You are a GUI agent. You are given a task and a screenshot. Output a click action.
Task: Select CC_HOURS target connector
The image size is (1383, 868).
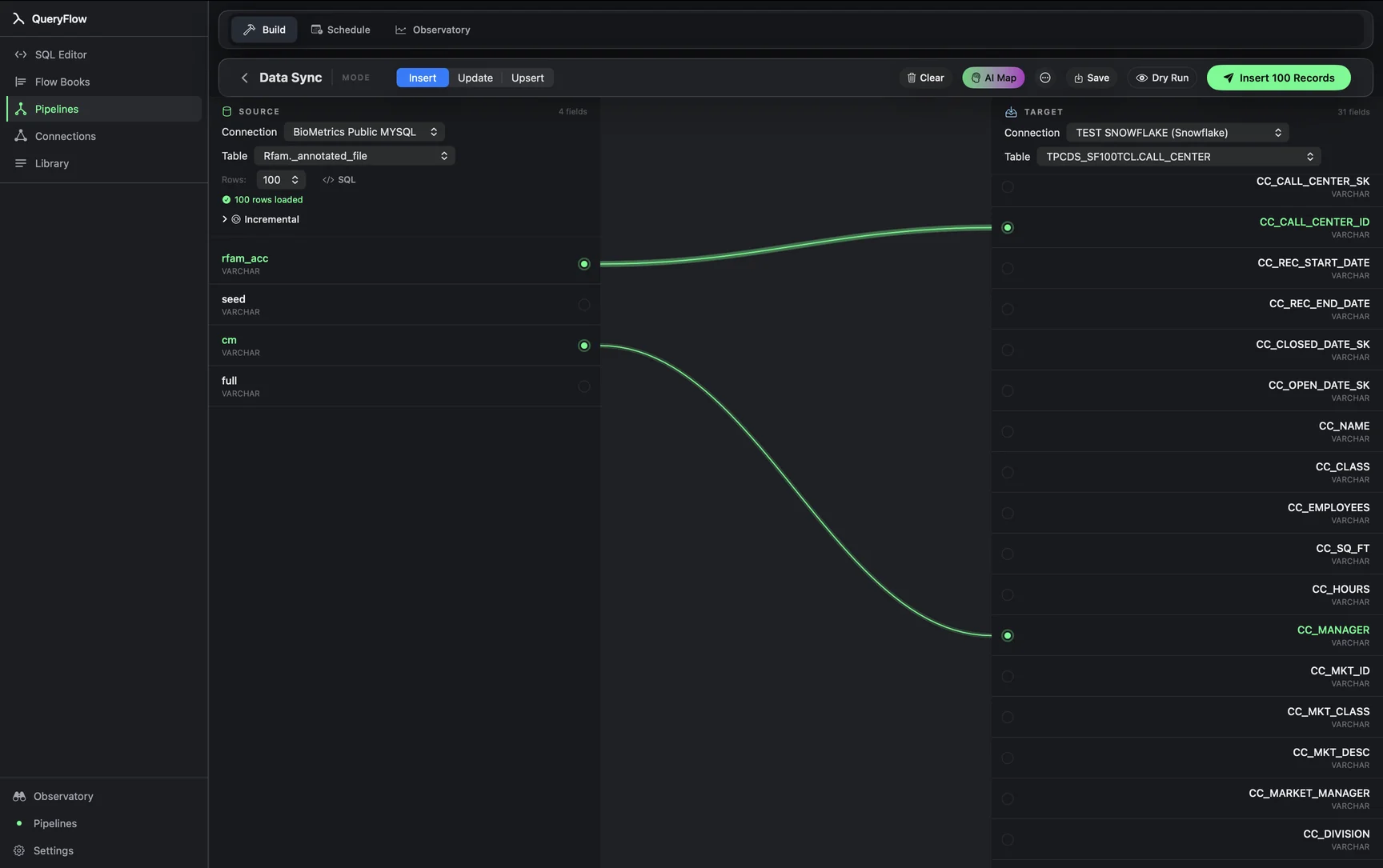(1008, 595)
